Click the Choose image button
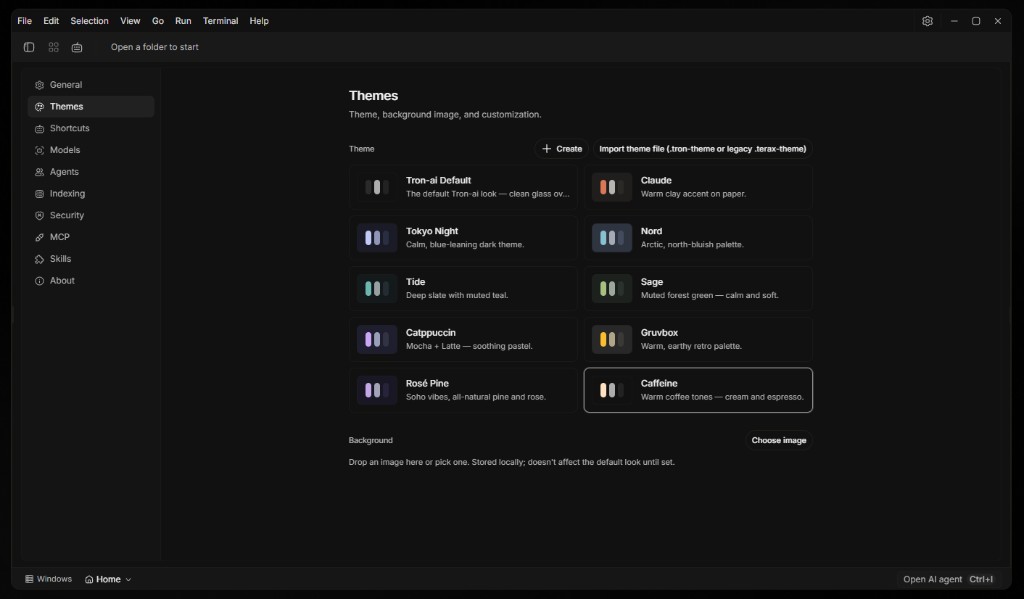The width and height of the screenshot is (1024, 599). click(x=778, y=440)
